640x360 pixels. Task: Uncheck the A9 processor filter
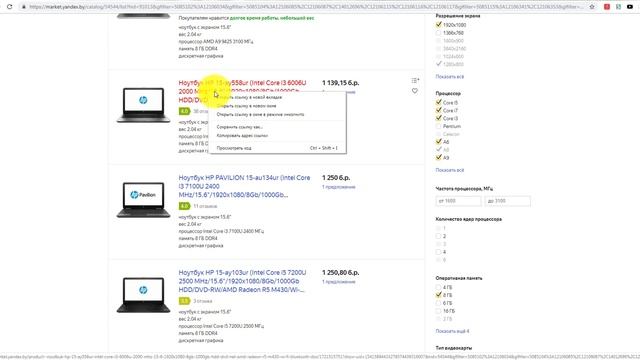tap(439, 157)
